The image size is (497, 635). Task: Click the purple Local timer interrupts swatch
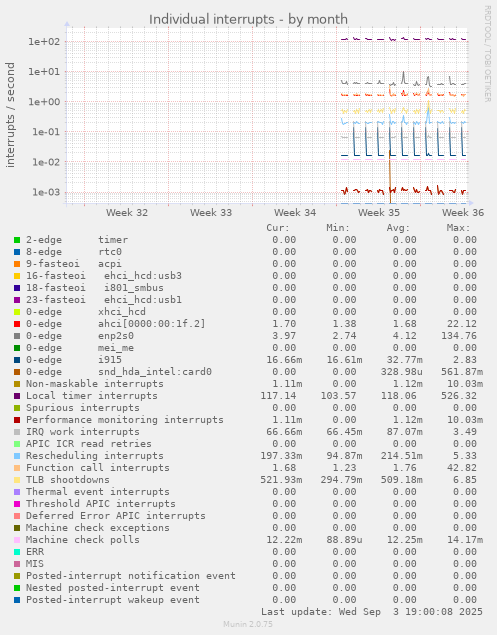pos(17,396)
